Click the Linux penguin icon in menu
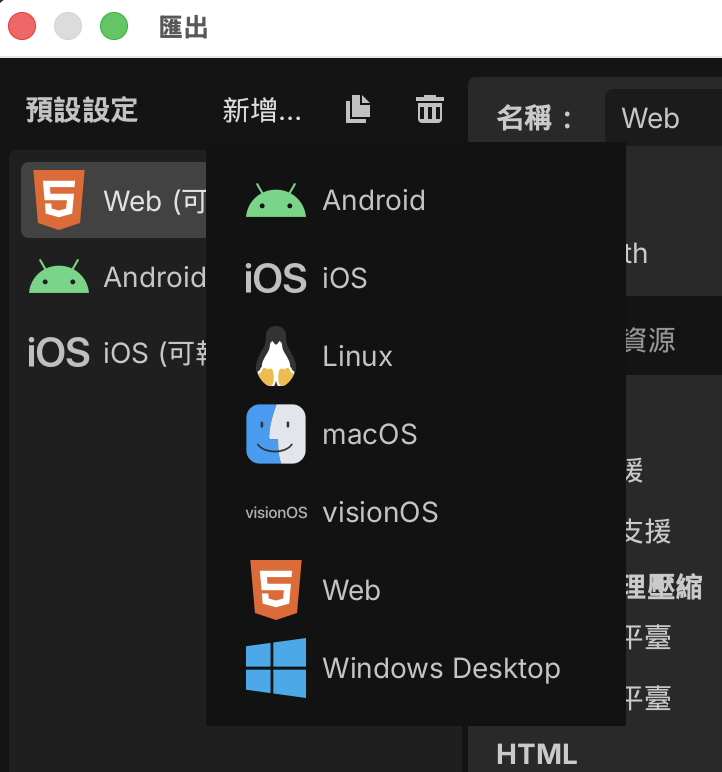Viewport: 722px width, 772px height. click(276, 356)
